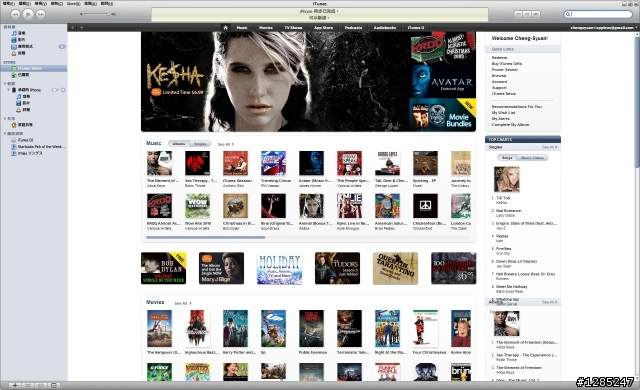
Task: Click the low volume speaker icon
Action: point(81,14)
